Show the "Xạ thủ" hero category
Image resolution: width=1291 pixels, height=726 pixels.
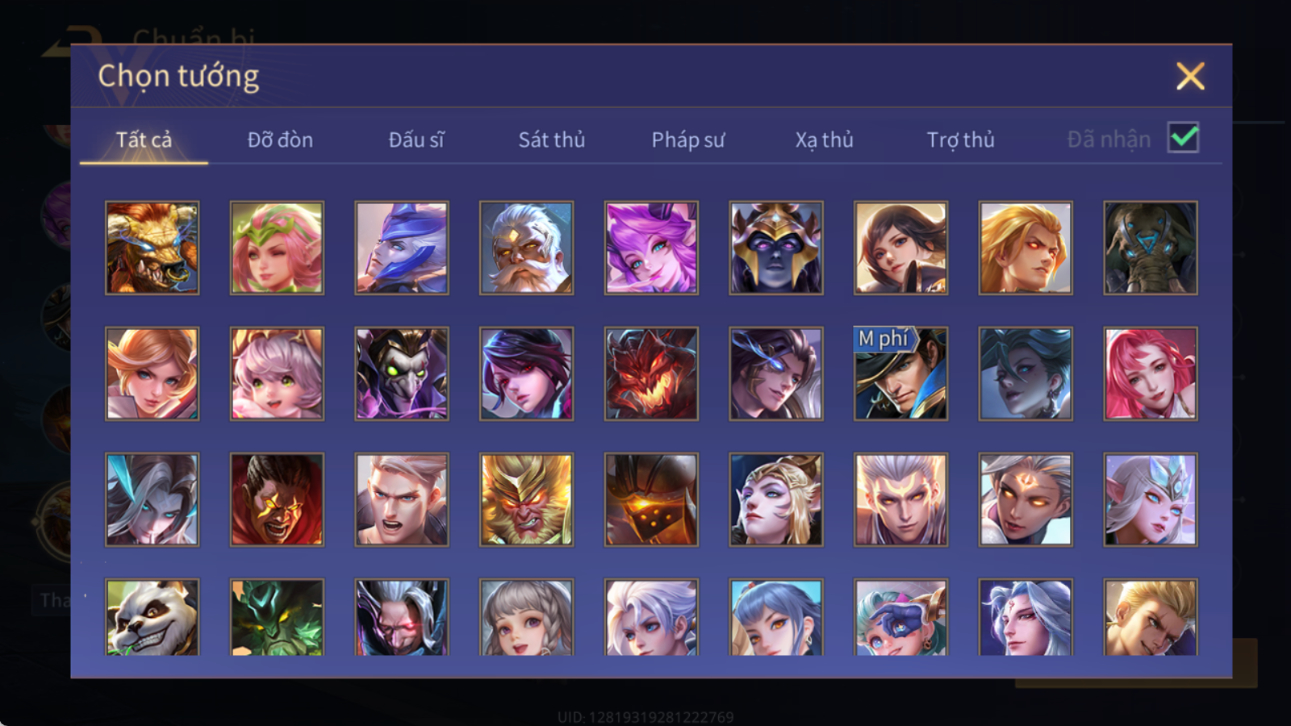(x=824, y=140)
